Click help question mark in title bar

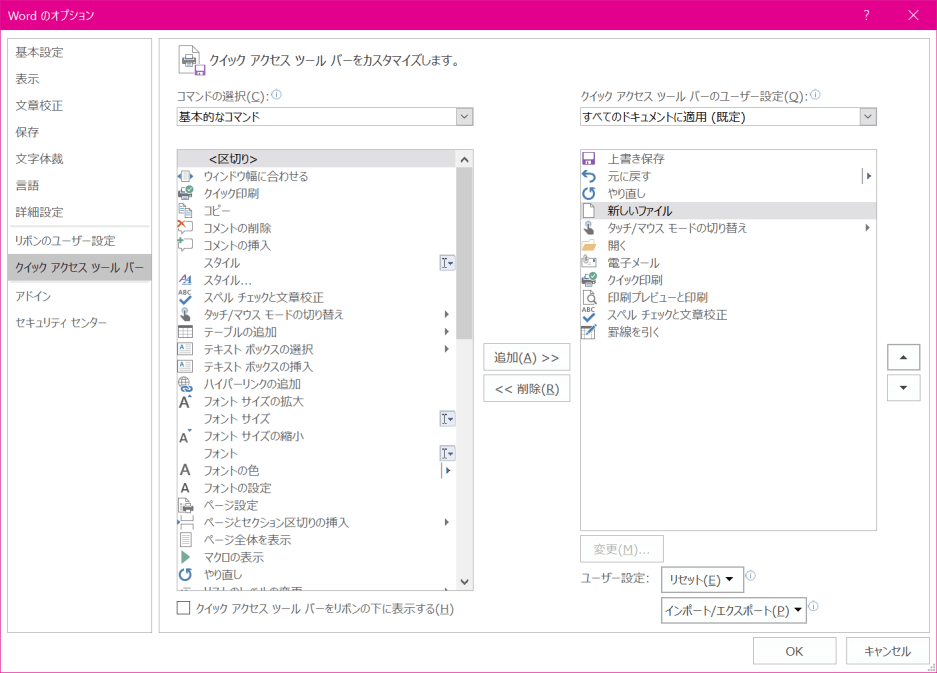(866, 15)
